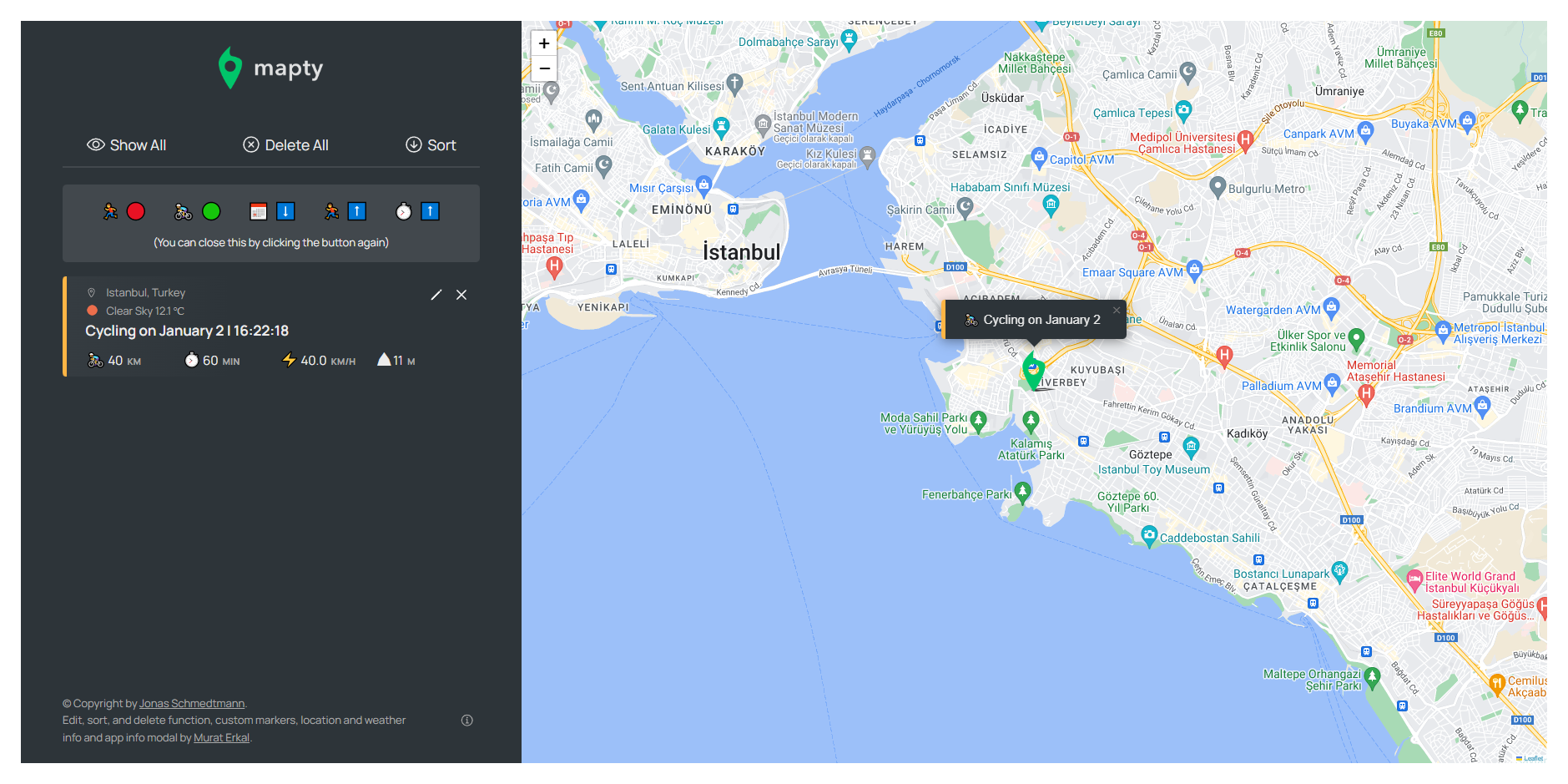
Task: Click the distance sort up-arrow
Action: click(x=356, y=211)
